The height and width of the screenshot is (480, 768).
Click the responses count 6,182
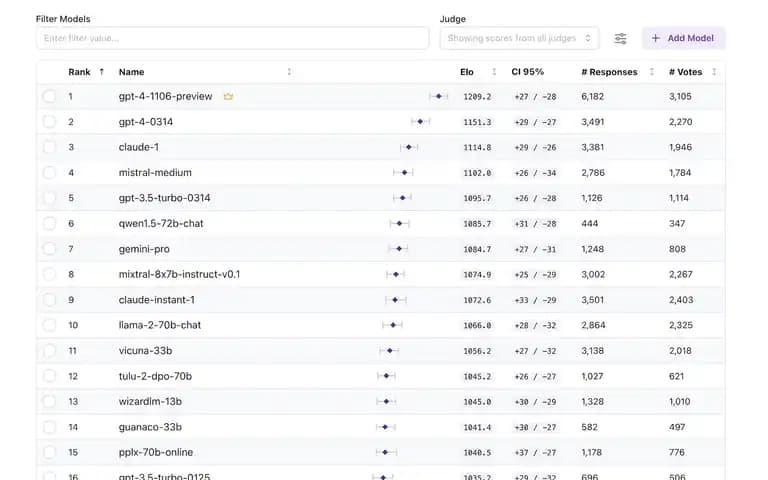pyautogui.click(x=592, y=96)
